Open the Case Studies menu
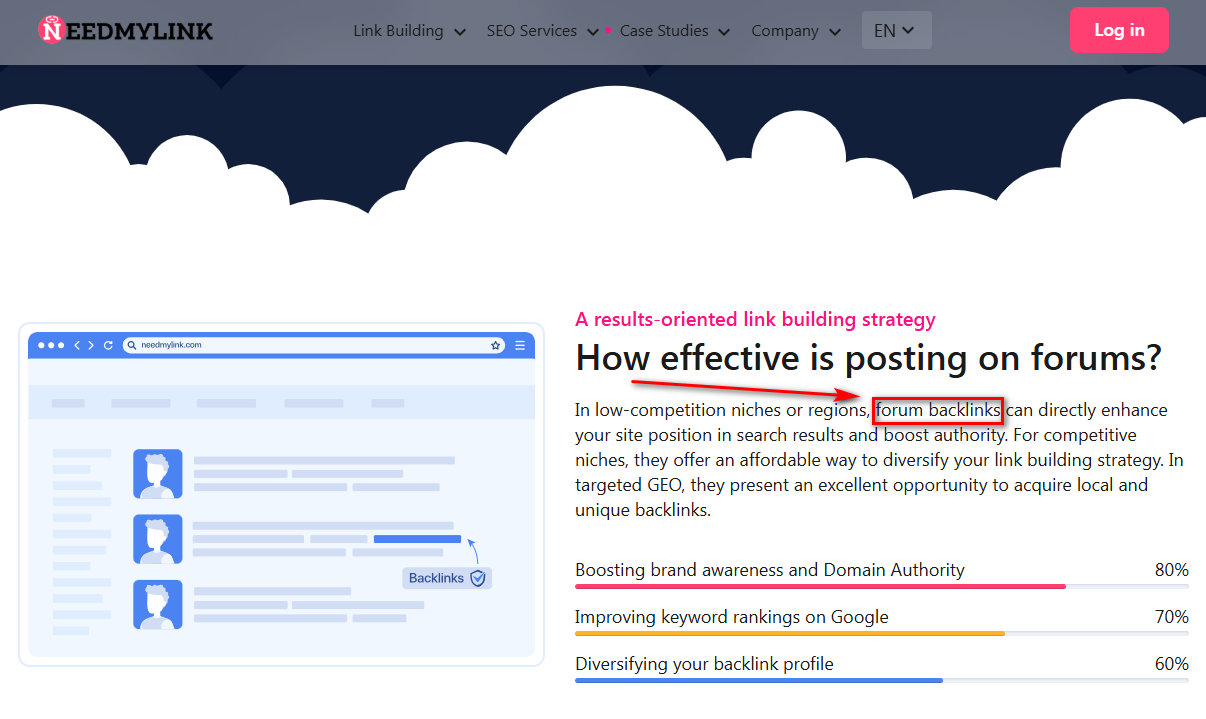 point(675,31)
